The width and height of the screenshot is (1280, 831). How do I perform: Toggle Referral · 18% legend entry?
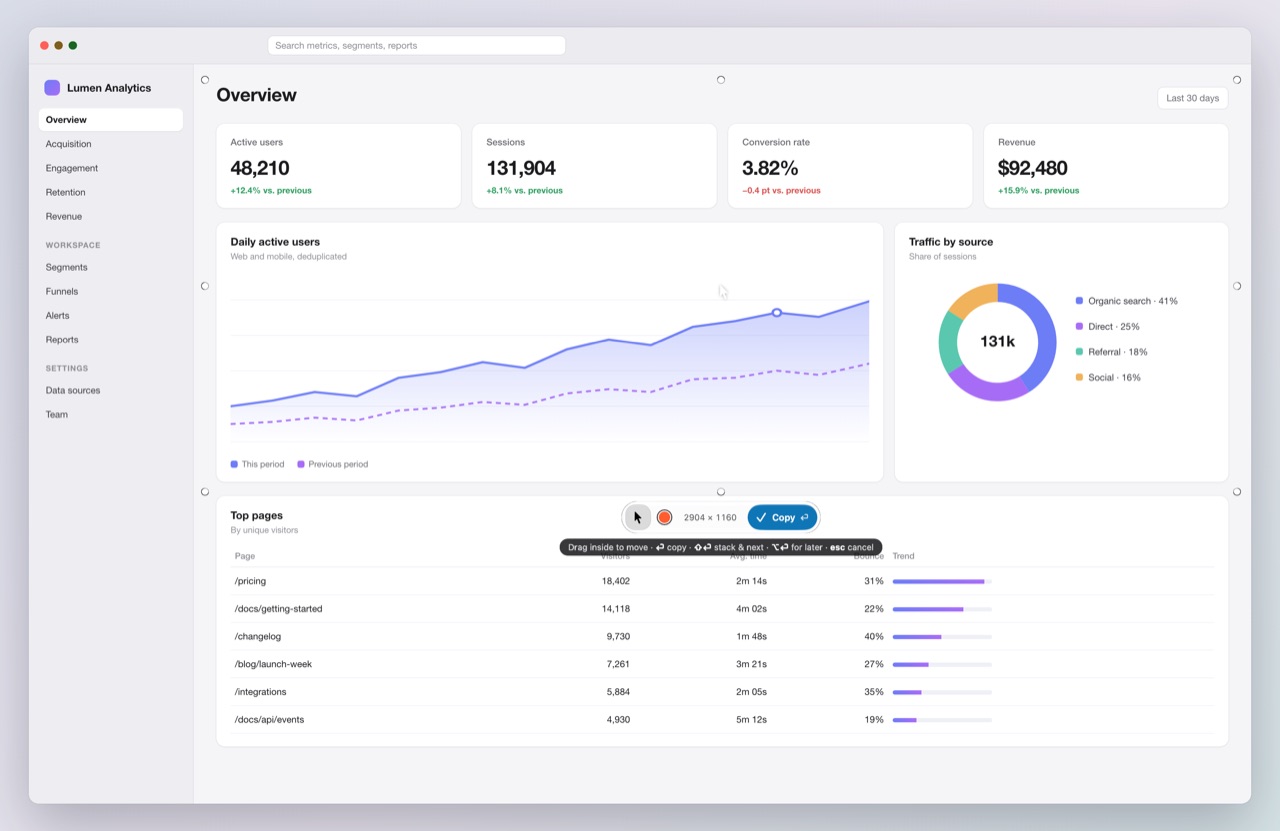(x=1111, y=352)
